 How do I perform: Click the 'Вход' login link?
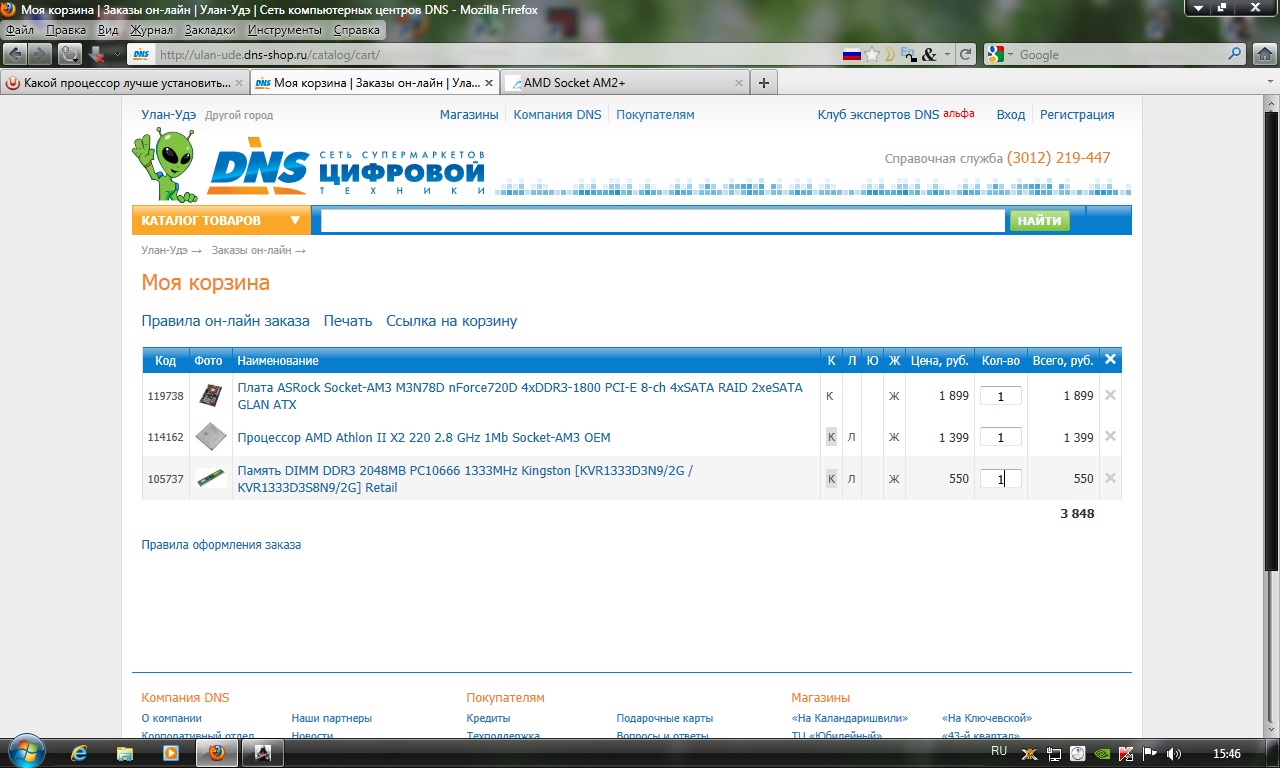pyautogui.click(x=1011, y=115)
